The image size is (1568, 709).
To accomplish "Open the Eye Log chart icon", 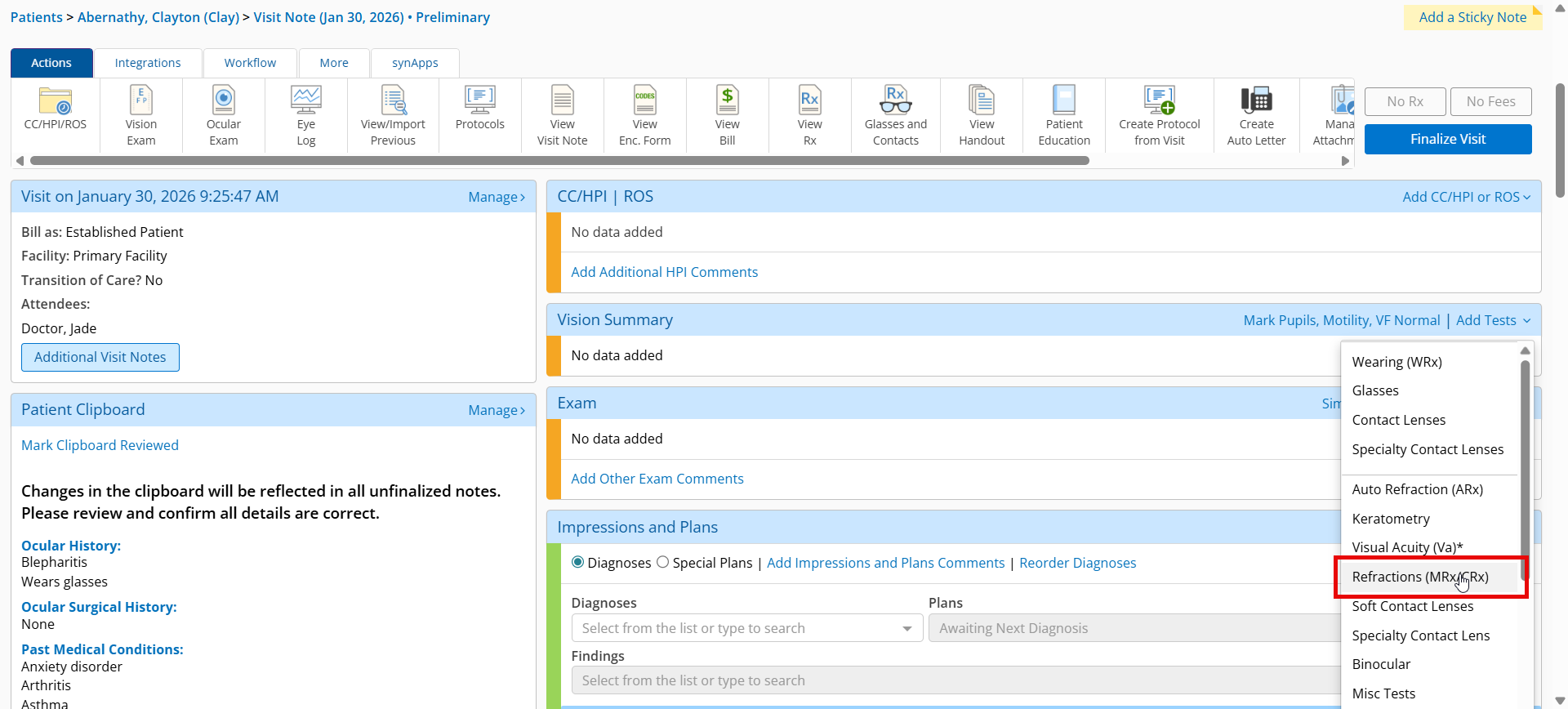I will coord(306,101).
